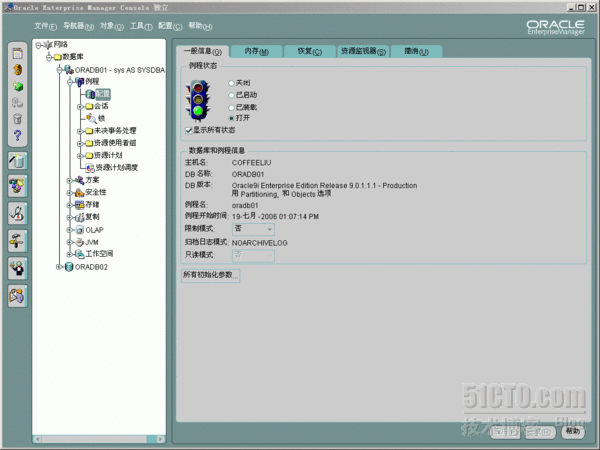Switch to the 内存(M) tab

(256, 51)
